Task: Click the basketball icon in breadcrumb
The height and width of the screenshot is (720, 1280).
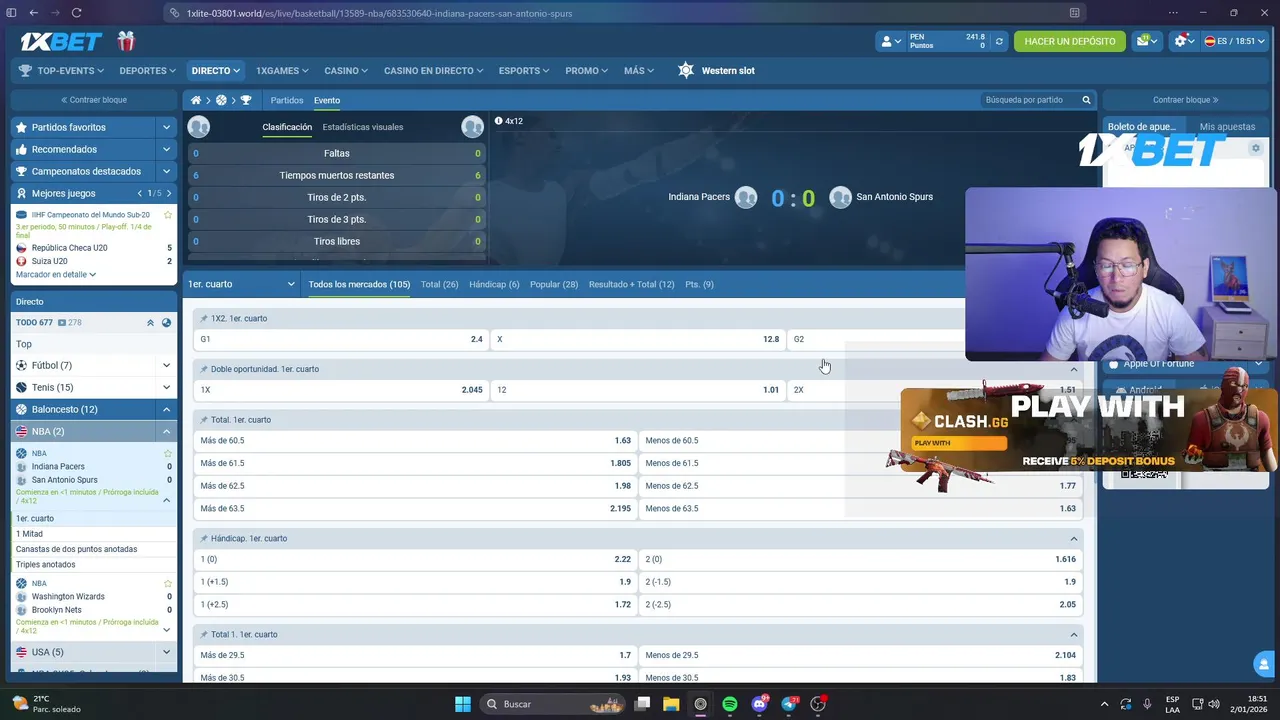Action: (221, 100)
